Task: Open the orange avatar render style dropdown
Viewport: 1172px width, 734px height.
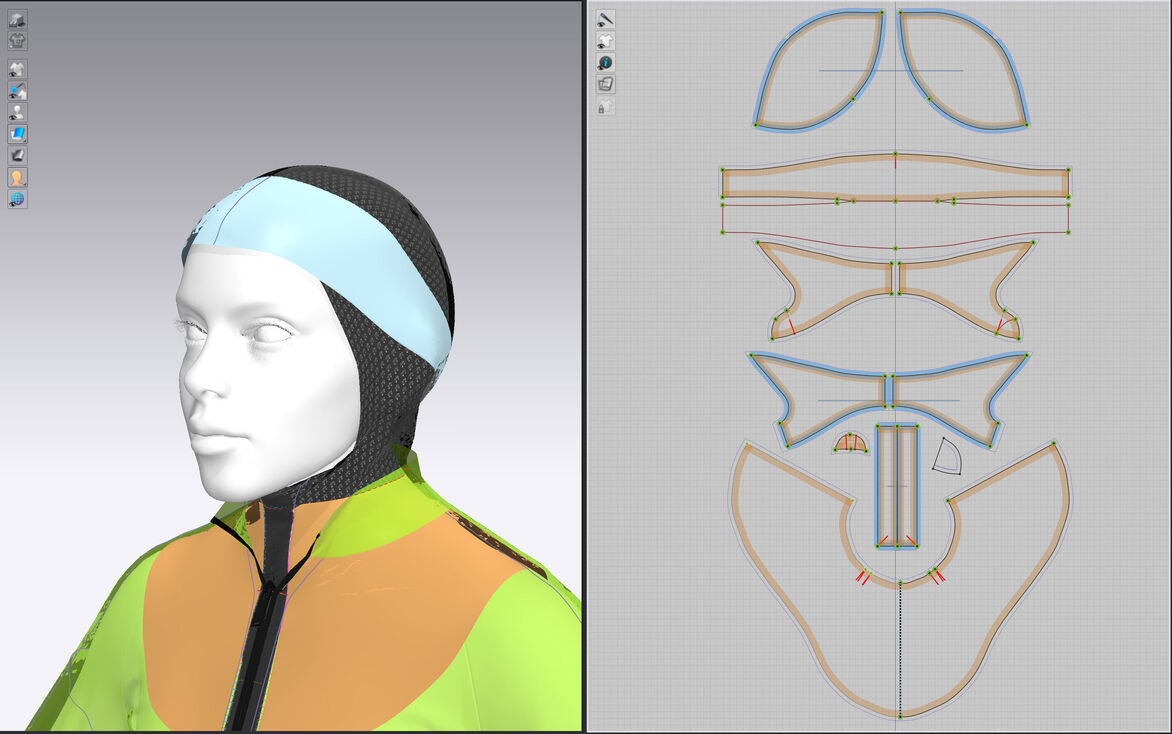Action: click(x=18, y=177)
